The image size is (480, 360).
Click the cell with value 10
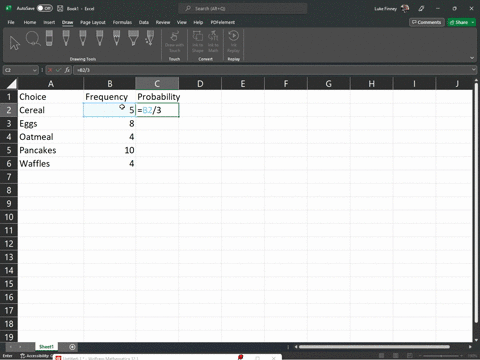109,150
